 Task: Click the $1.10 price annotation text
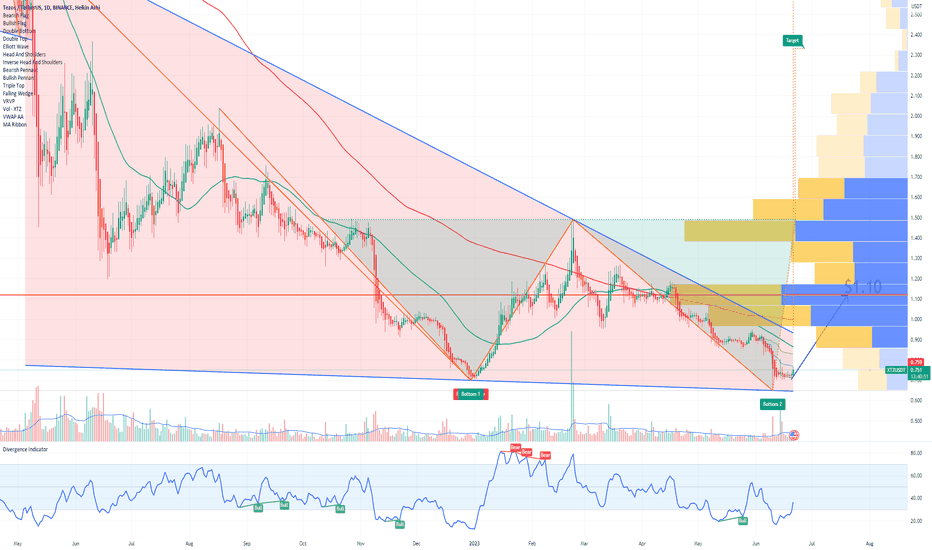[863, 287]
